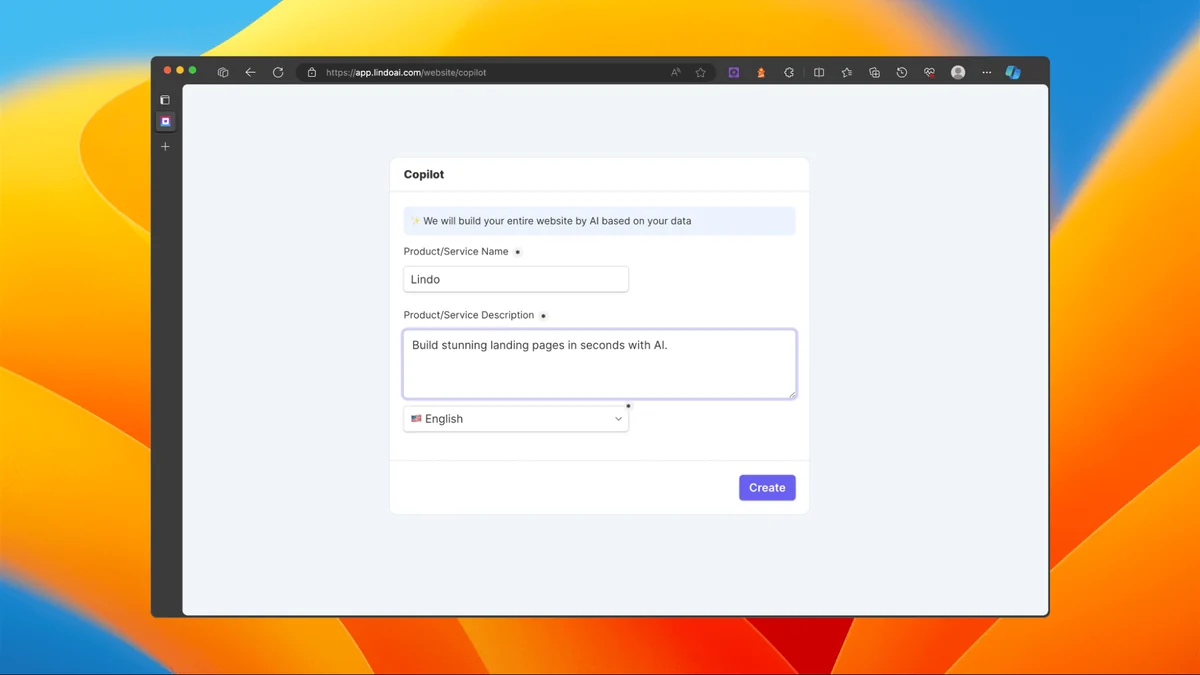The width and height of the screenshot is (1200, 675).
Task: Click the textarea resize handle corner
Action: (x=793, y=394)
